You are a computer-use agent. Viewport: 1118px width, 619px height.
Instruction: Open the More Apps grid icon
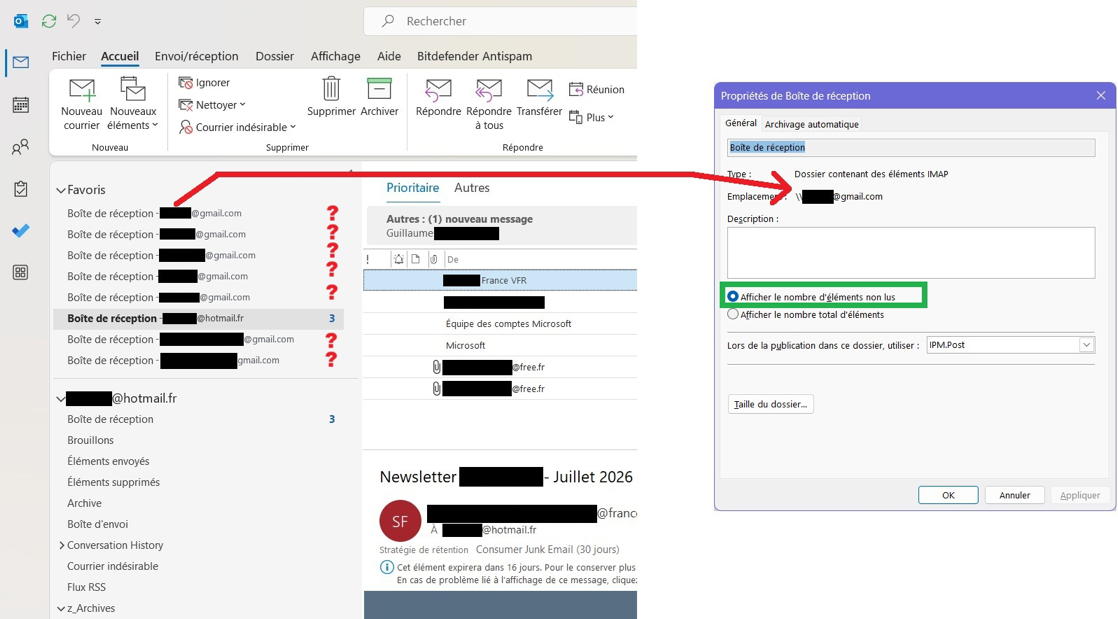tap(21, 272)
